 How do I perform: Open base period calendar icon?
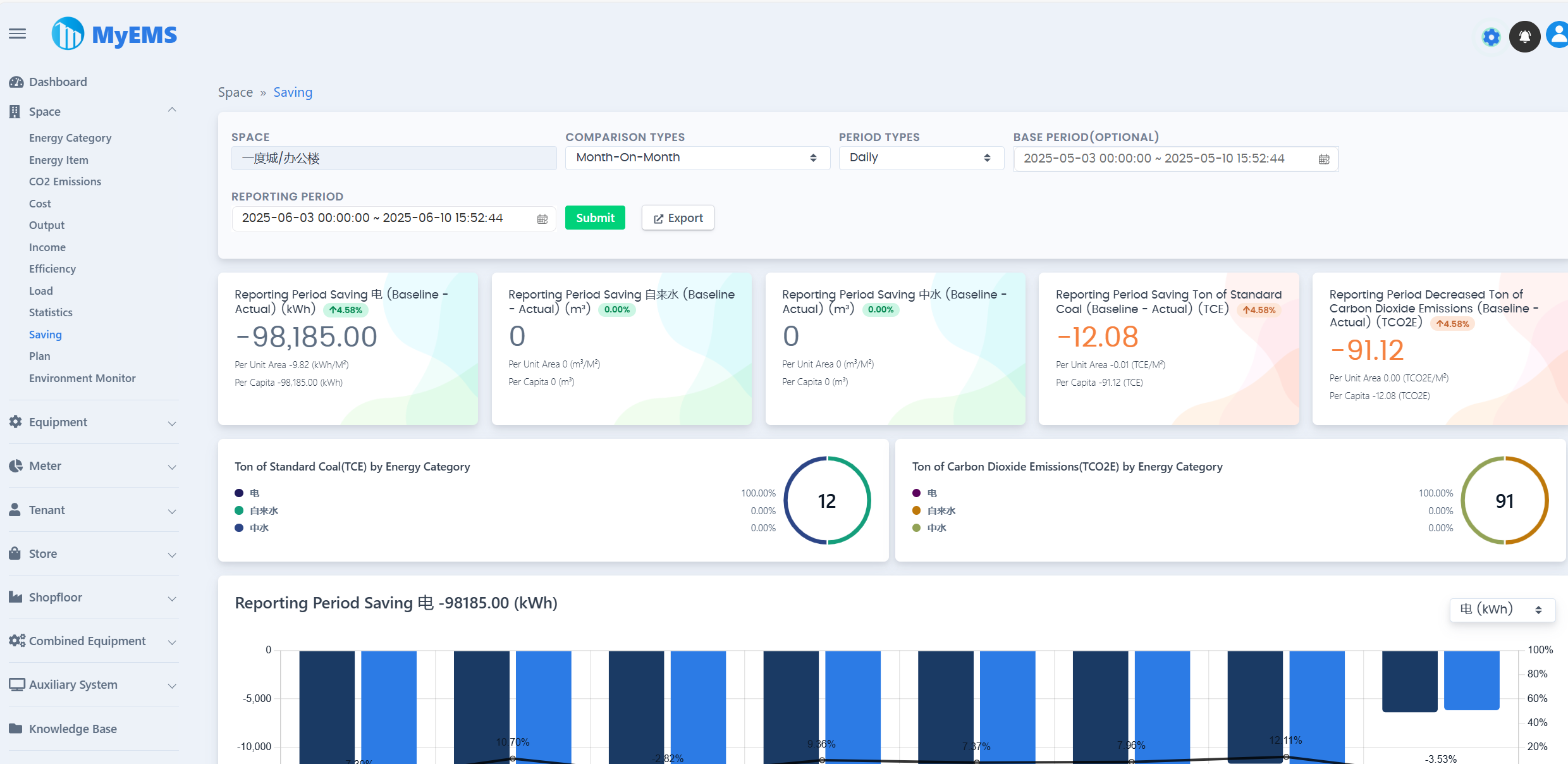[x=1324, y=159]
